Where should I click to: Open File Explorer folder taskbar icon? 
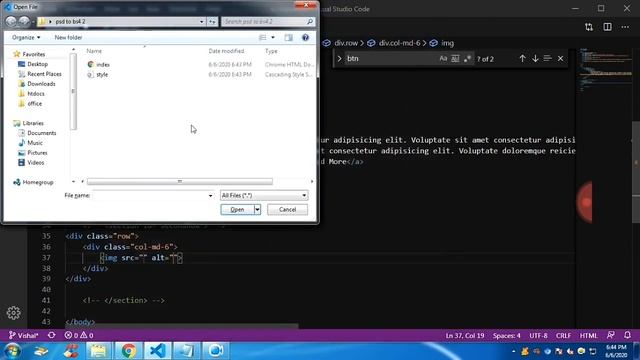pos(99,351)
